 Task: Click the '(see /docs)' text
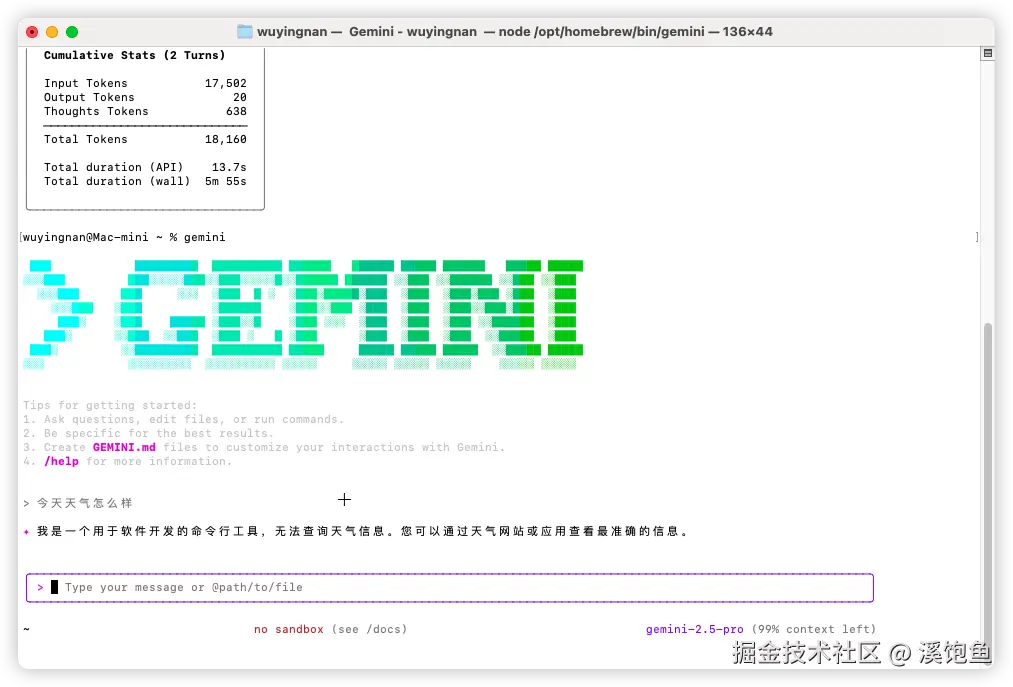click(x=370, y=629)
